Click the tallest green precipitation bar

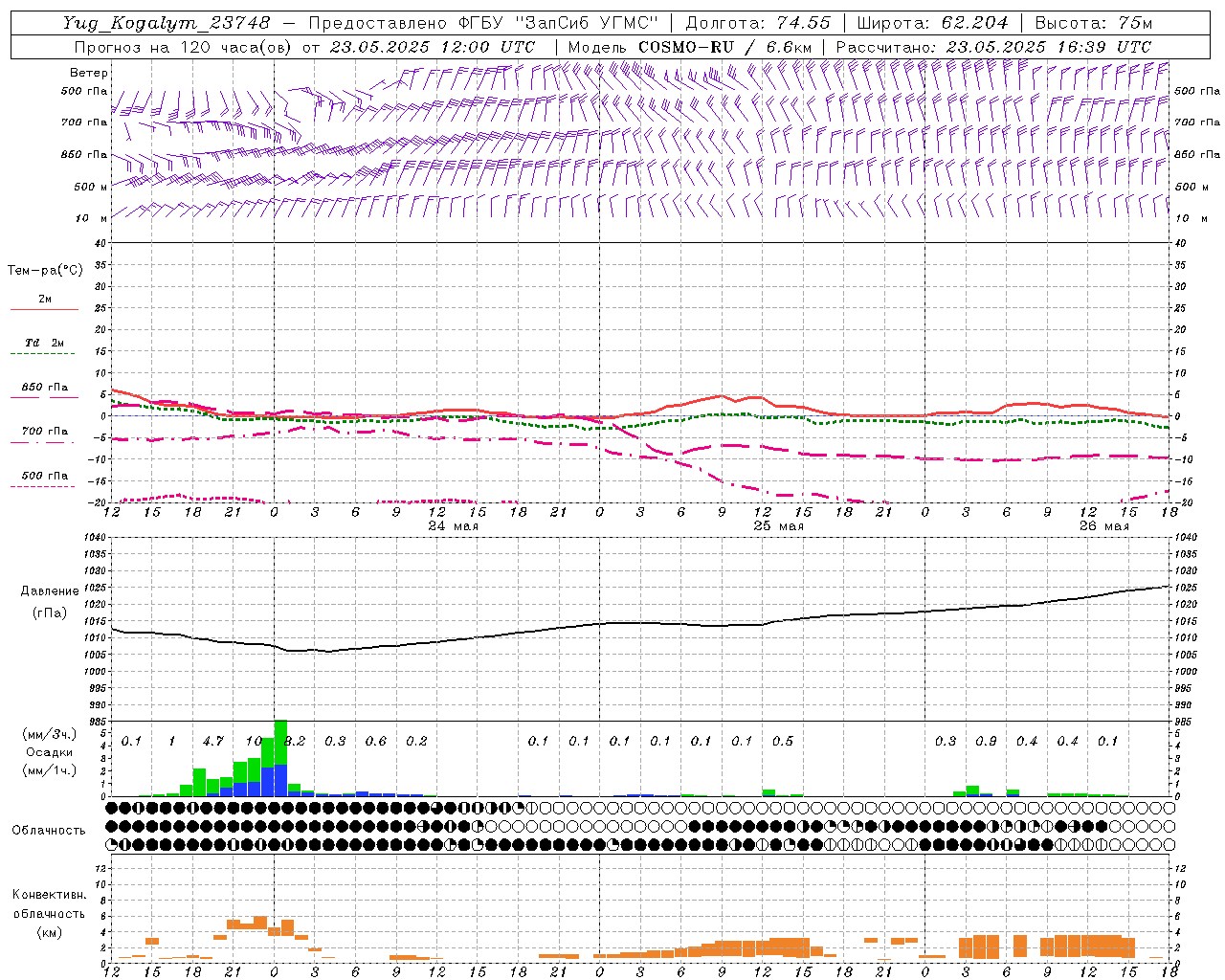[281, 742]
